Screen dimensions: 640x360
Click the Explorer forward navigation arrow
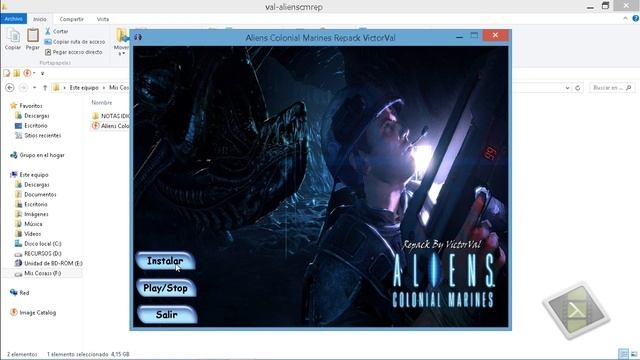23,88
